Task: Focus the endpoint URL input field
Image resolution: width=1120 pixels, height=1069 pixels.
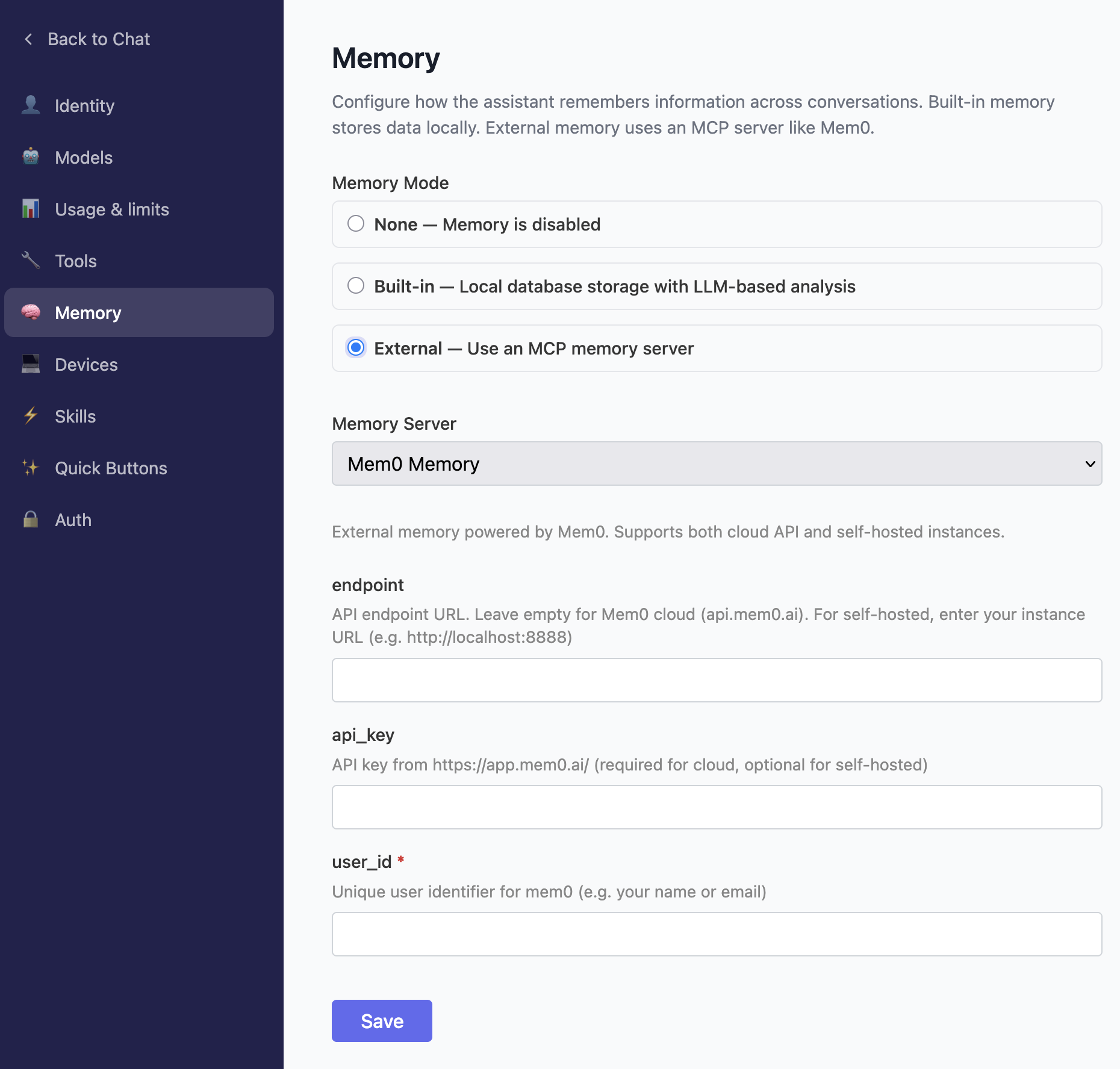Action: [x=717, y=680]
